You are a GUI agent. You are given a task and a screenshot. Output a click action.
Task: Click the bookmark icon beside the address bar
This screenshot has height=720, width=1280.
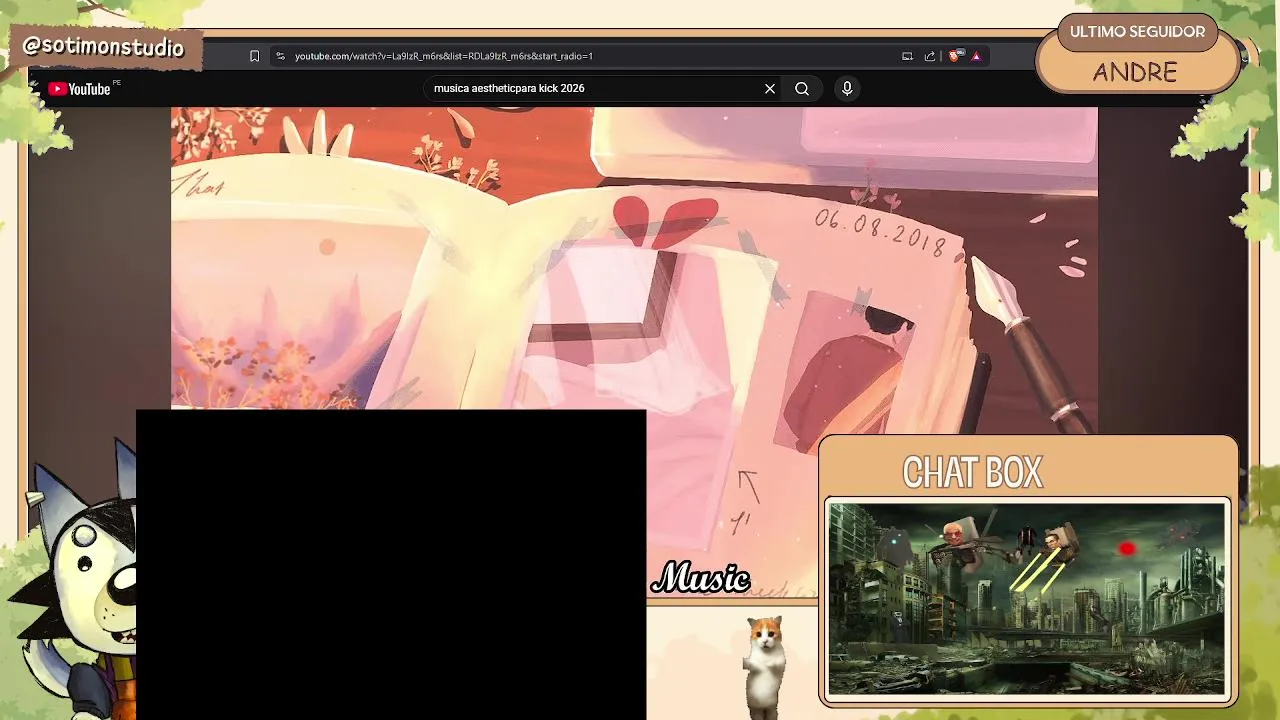254,56
